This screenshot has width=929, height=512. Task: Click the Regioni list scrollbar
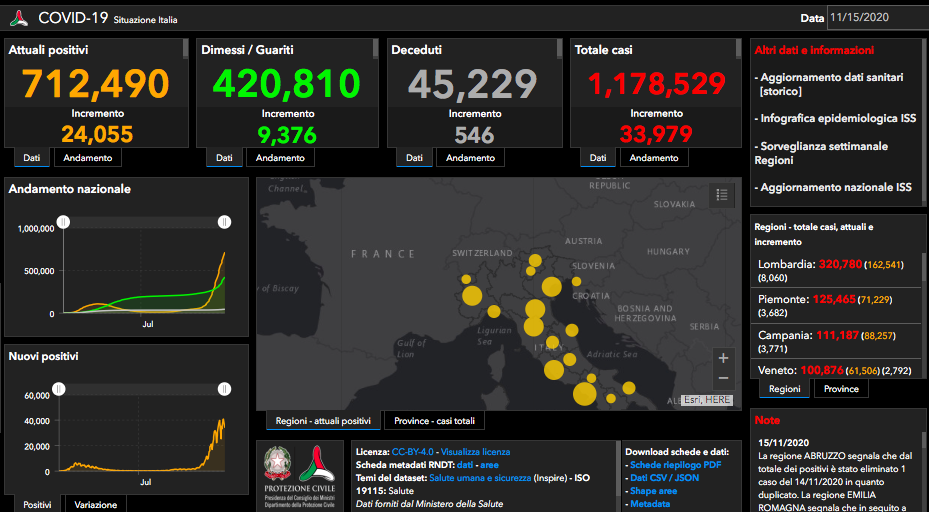point(924,314)
